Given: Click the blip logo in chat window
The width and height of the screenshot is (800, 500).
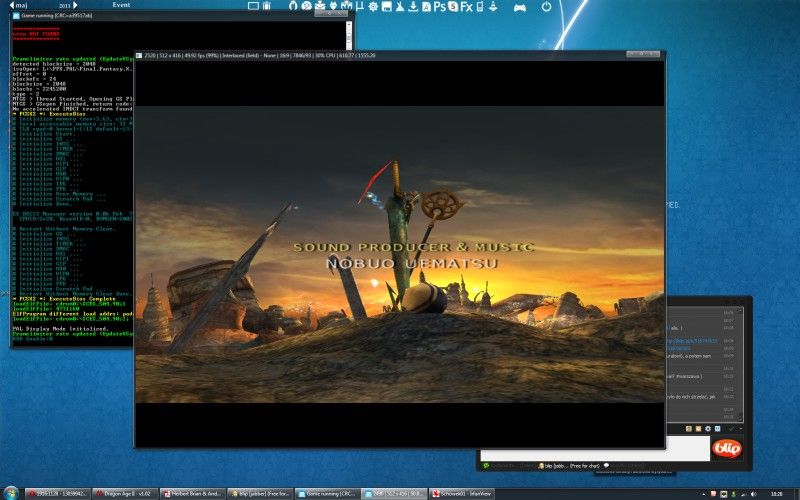Looking at the screenshot, I should [727, 448].
